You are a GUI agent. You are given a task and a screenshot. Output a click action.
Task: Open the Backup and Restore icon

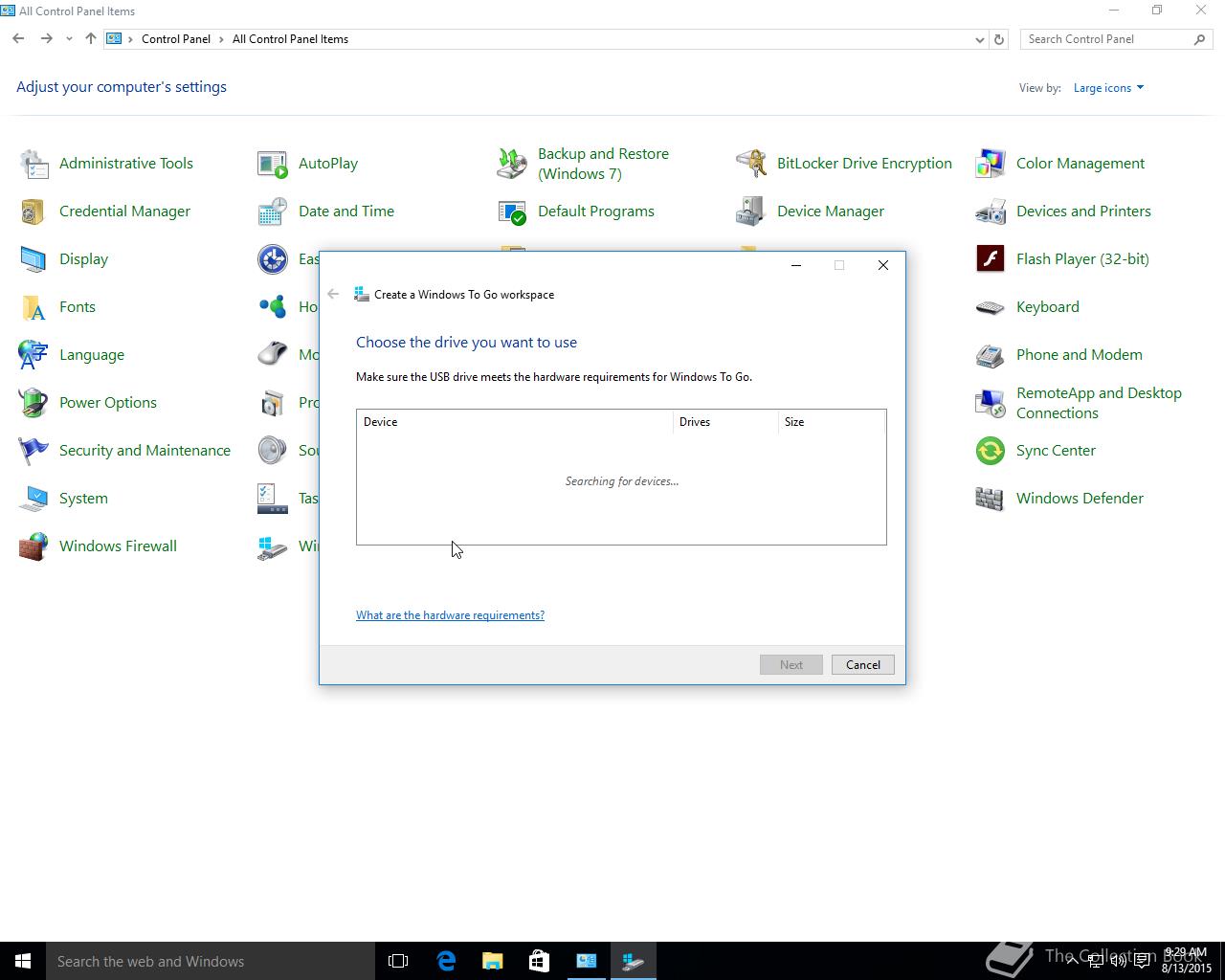pos(512,164)
